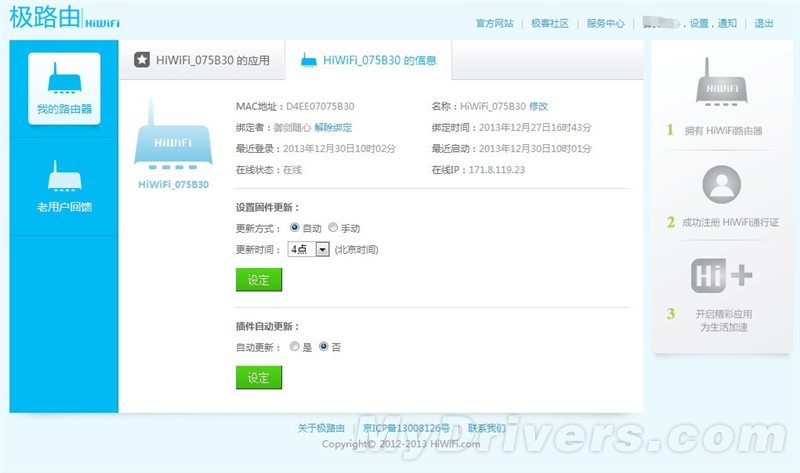Click MAC address D4EE07075B30 text
This screenshot has height=473, width=800.
(320, 106)
